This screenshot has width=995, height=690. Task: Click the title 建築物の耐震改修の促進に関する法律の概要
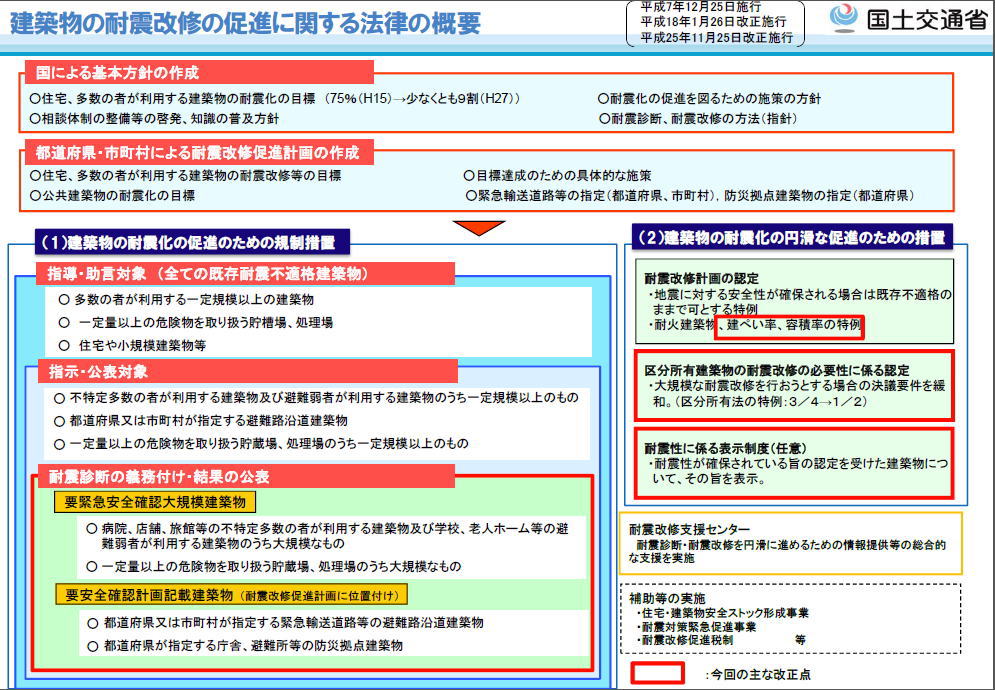(245, 23)
